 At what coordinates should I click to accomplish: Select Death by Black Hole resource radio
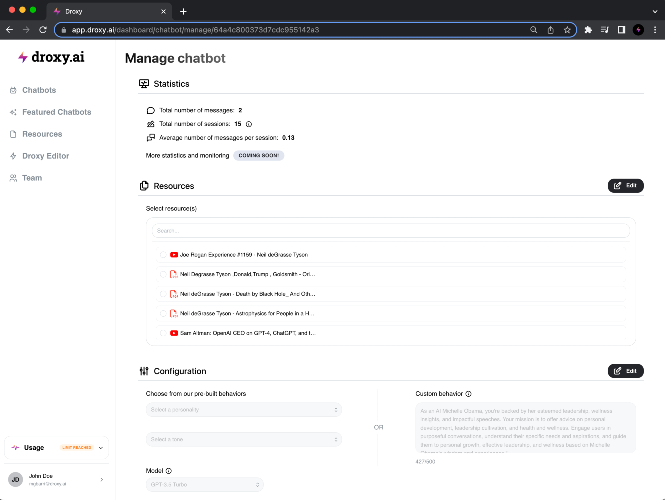(x=163, y=294)
